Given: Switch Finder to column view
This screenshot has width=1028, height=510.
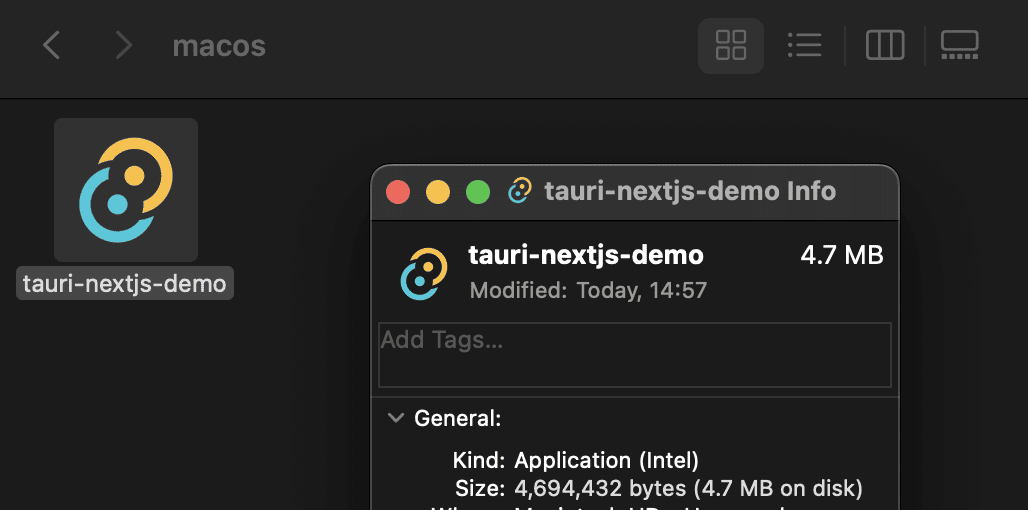Looking at the screenshot, I should click(x=885, y=45).
